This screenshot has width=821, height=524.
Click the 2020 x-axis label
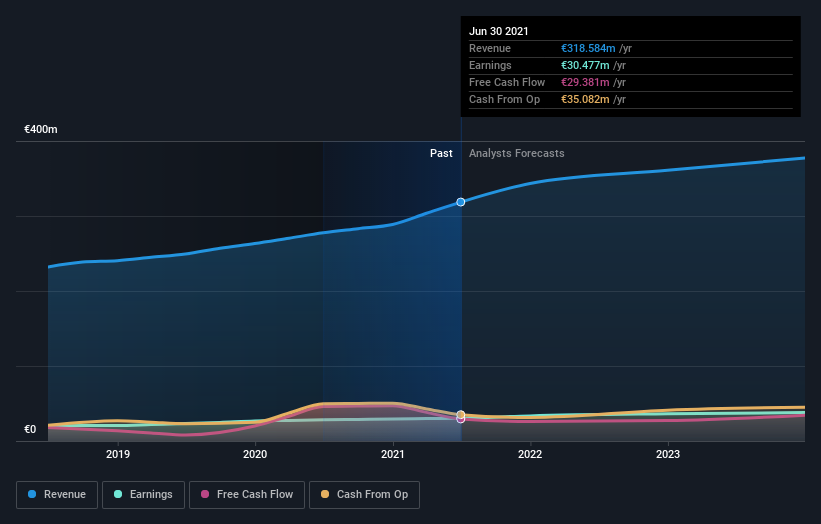pos(255,454)
